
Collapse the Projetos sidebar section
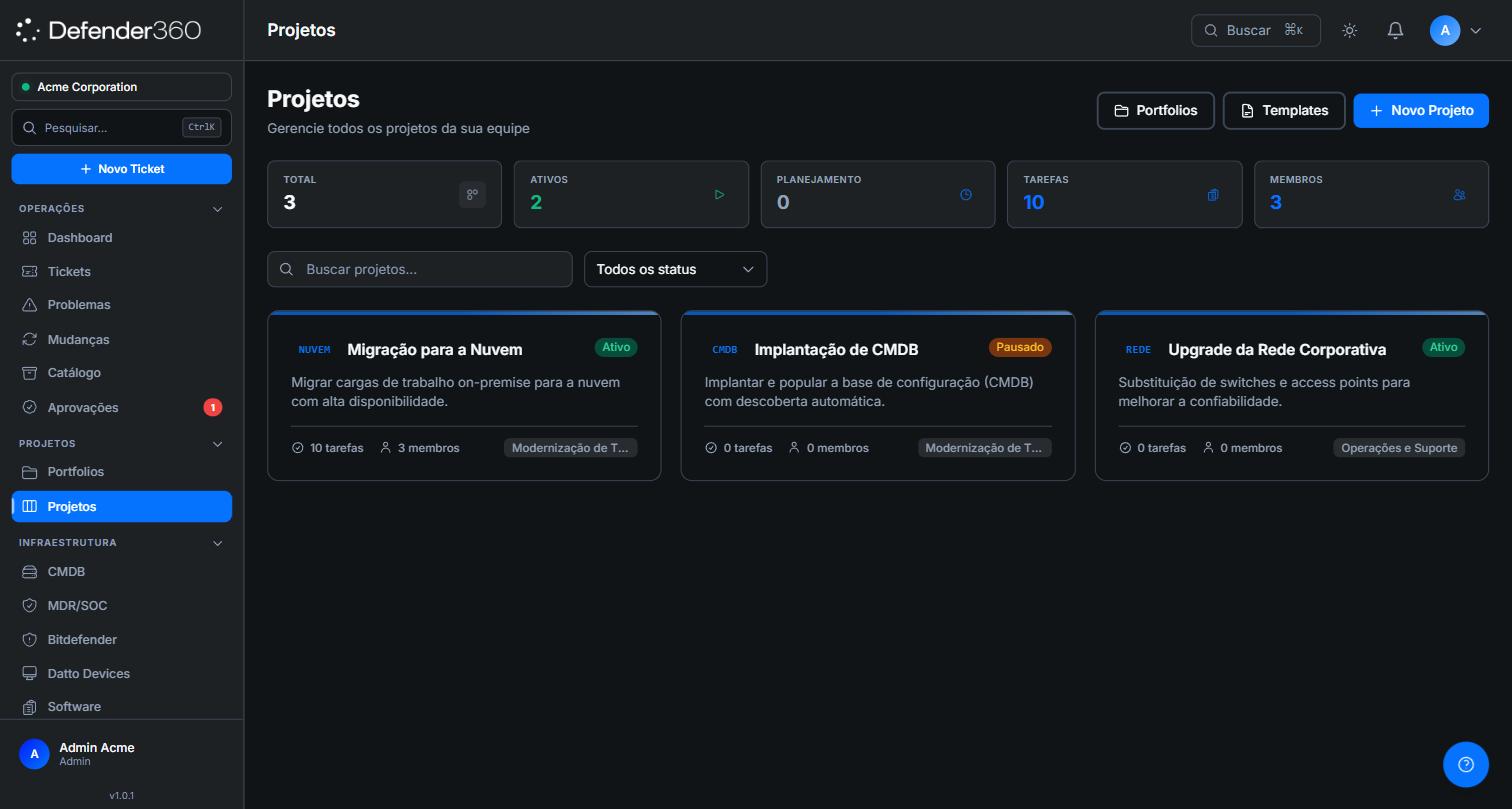218,444
